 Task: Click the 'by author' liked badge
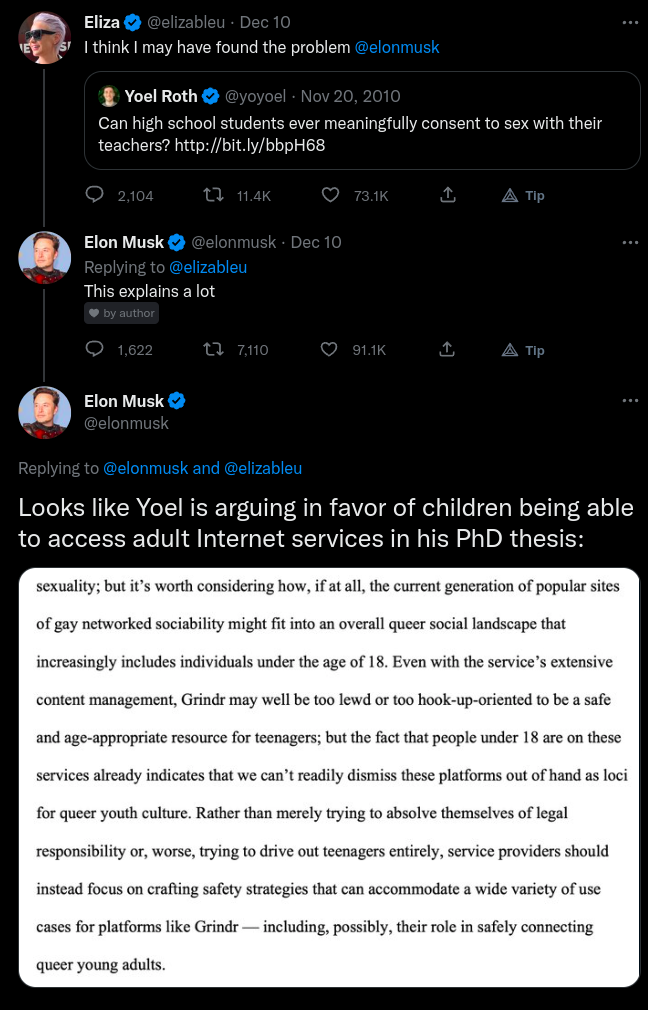122,313
